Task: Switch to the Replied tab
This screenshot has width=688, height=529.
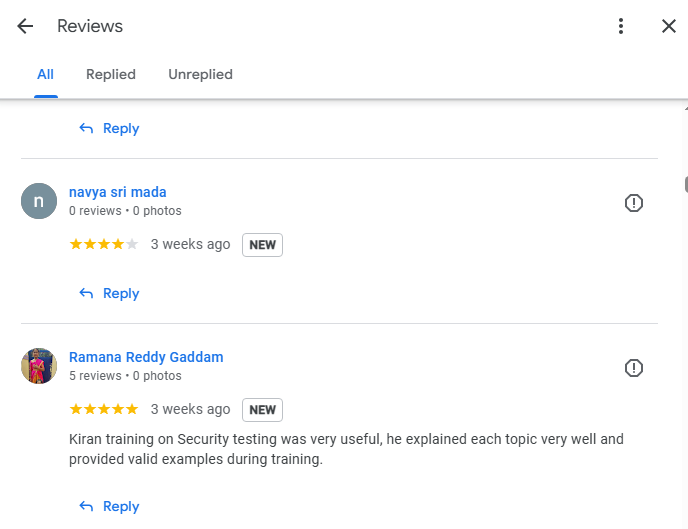Action: click(x=111, y=75)
